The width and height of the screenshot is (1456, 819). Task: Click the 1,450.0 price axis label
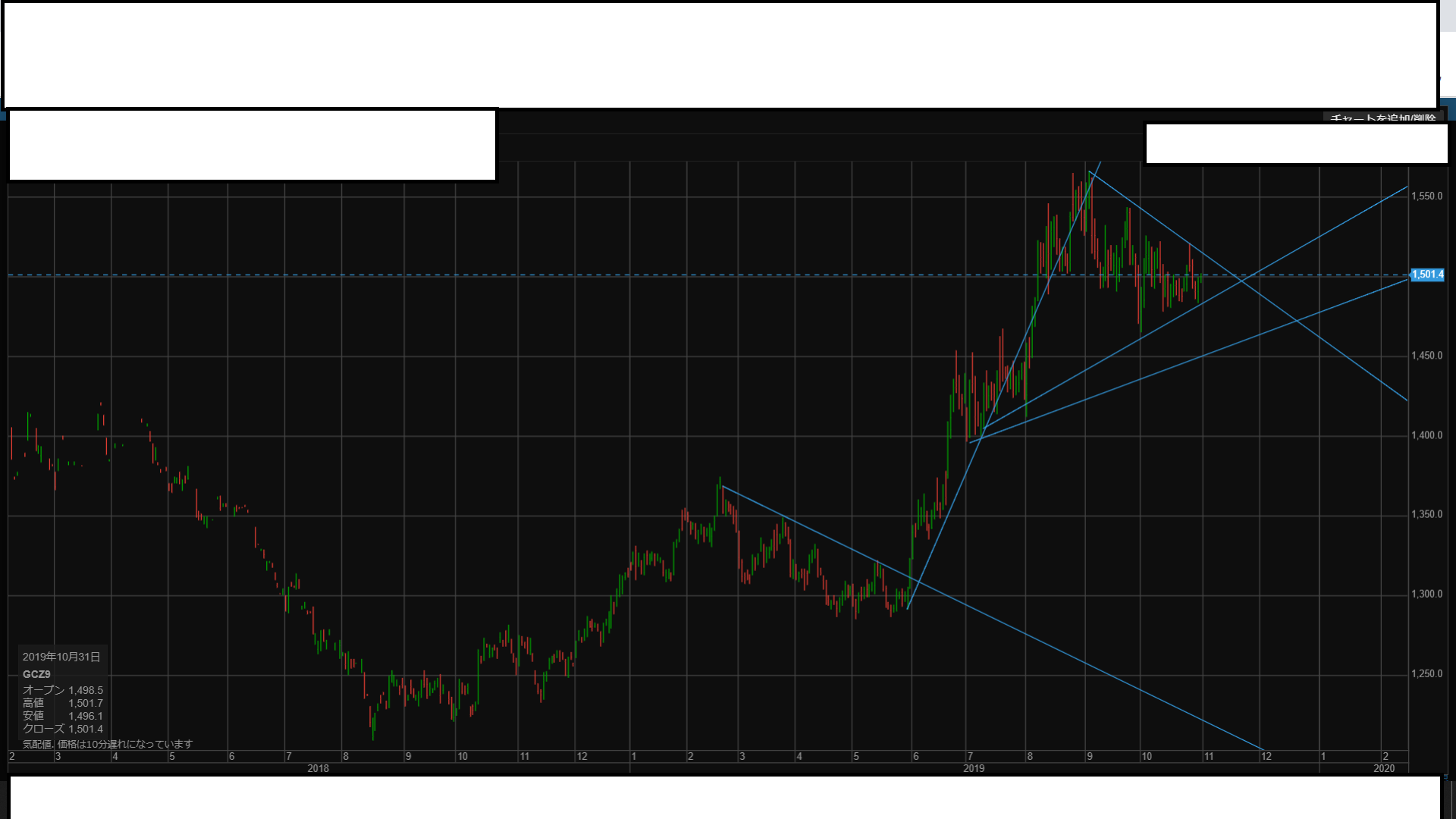pos(1426,356)
